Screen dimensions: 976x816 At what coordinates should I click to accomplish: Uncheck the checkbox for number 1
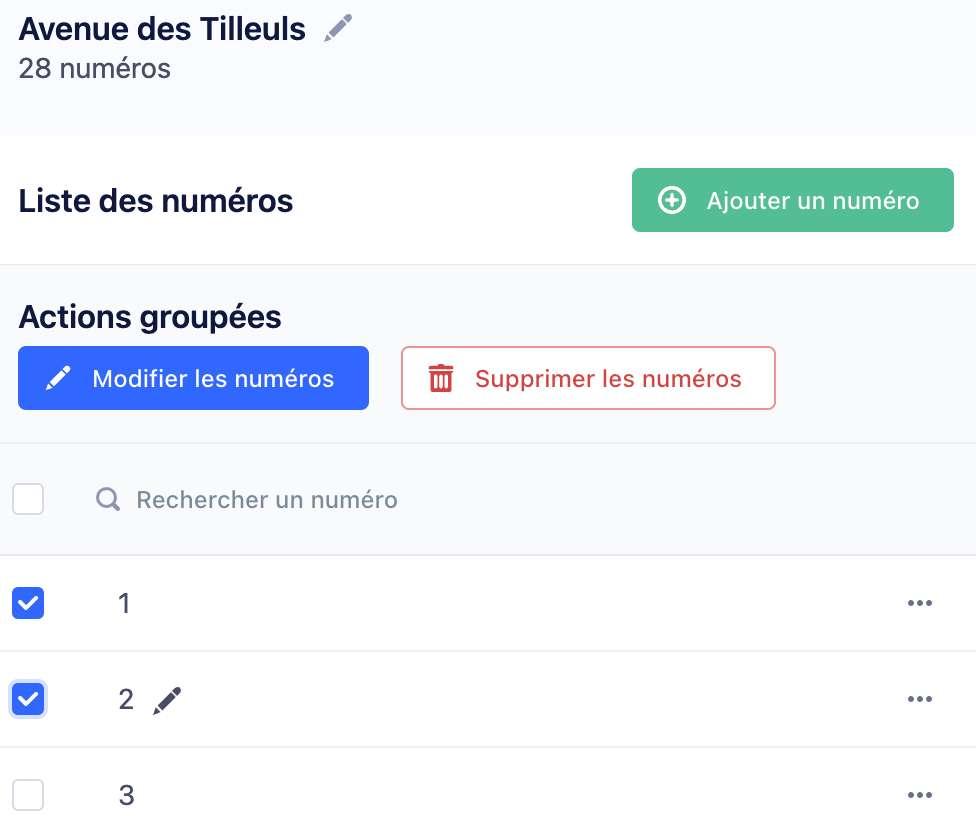tap(28, 603)
